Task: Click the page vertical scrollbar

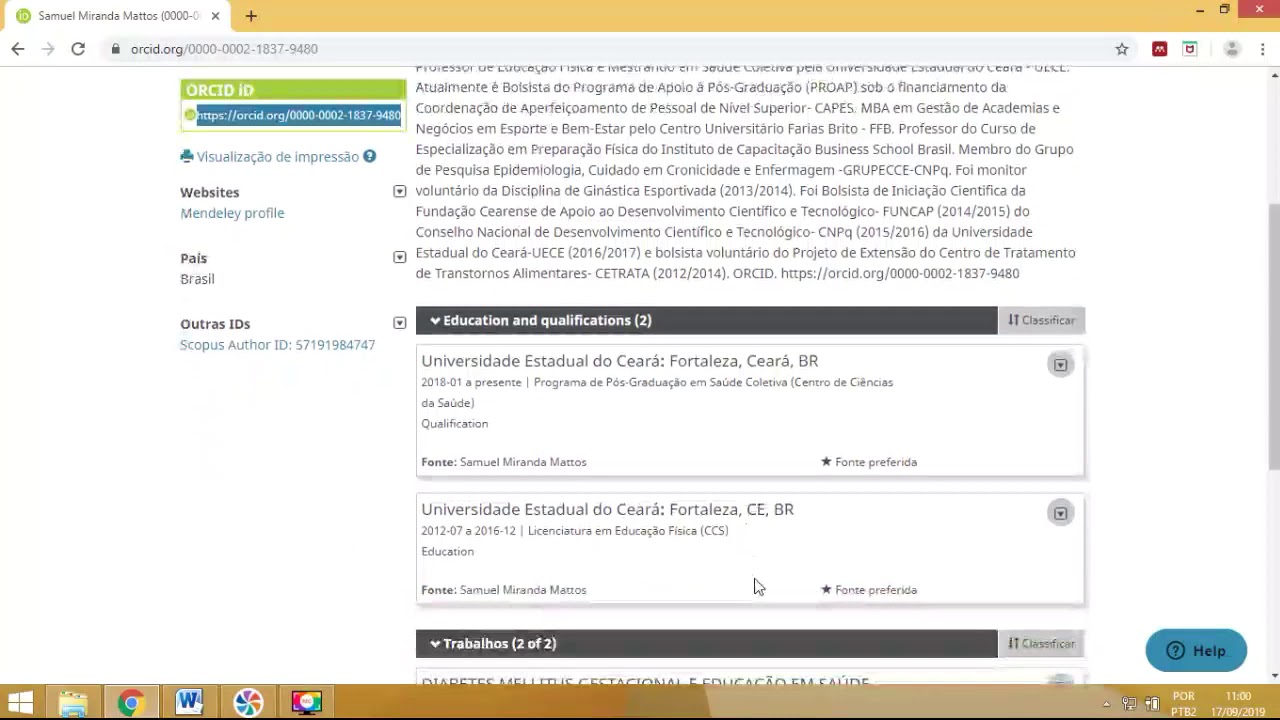Action: coord(1273,336)
